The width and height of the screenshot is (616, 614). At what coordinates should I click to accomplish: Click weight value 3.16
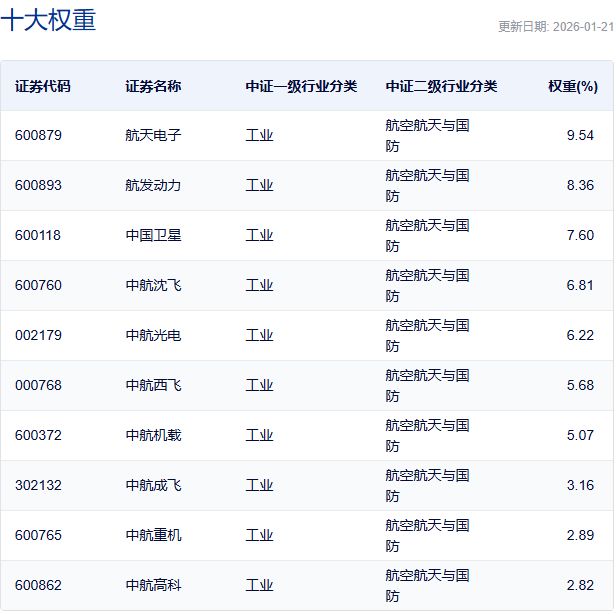[x=580, y=485]
